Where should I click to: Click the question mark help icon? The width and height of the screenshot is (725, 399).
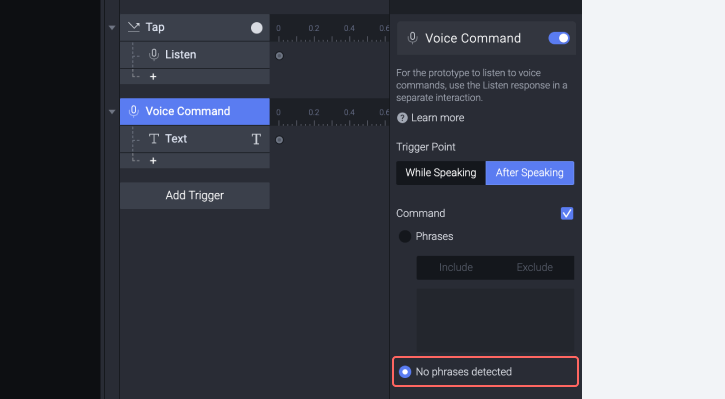tap(402, 118)
